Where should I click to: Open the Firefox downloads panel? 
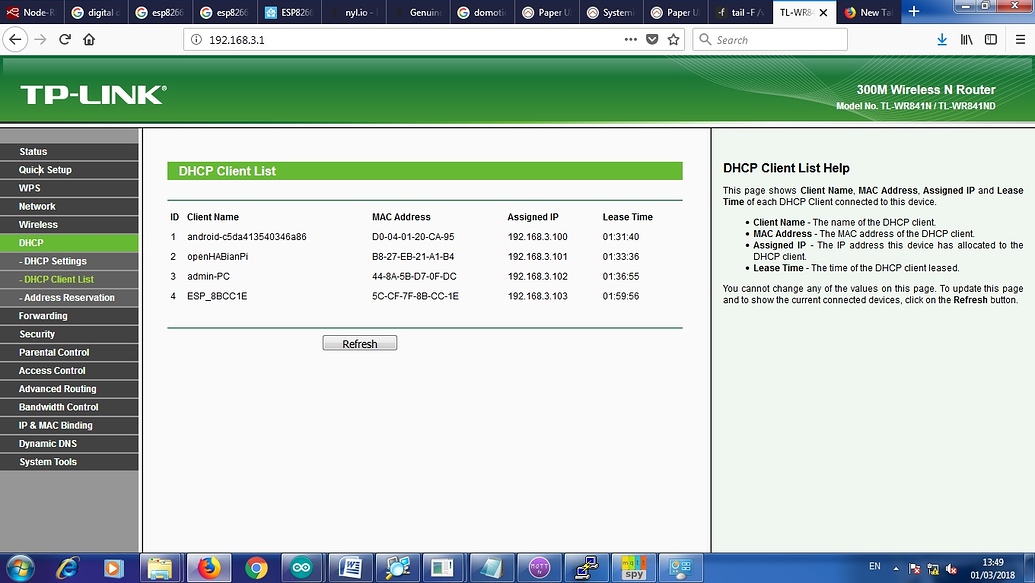tap(942, 40)
